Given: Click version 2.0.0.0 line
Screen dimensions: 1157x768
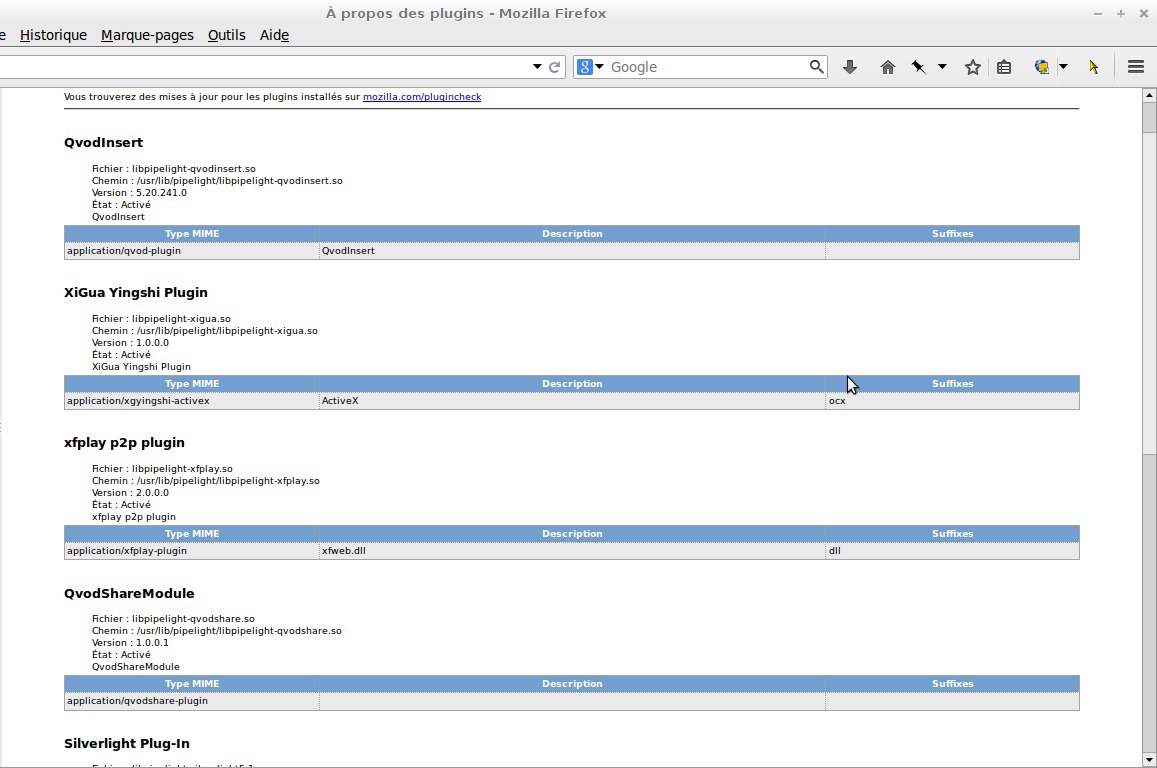Looking at the screenshot, I should [130, 493].
